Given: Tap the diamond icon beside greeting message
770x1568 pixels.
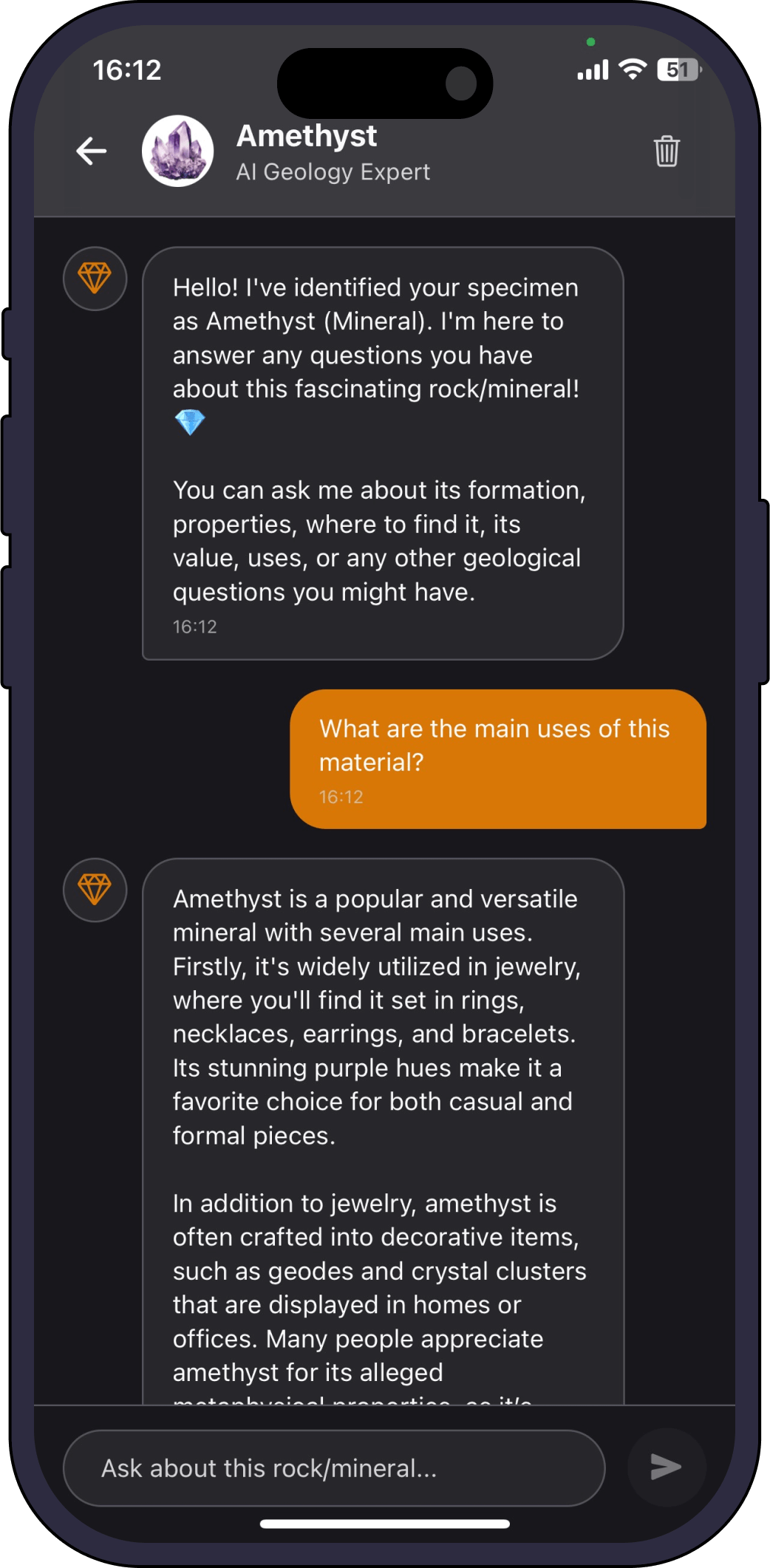Looking at the screenshot, I should point(95,279).
